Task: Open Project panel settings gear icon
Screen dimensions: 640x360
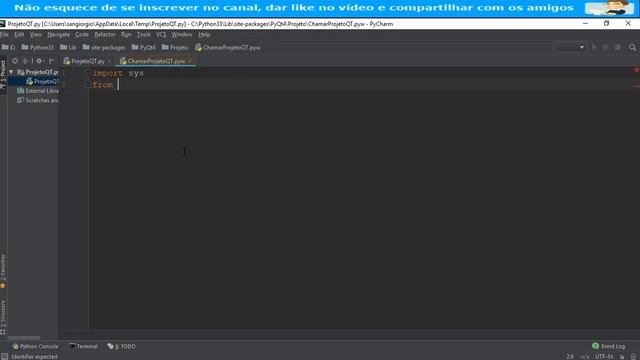Action: (40, 61)
